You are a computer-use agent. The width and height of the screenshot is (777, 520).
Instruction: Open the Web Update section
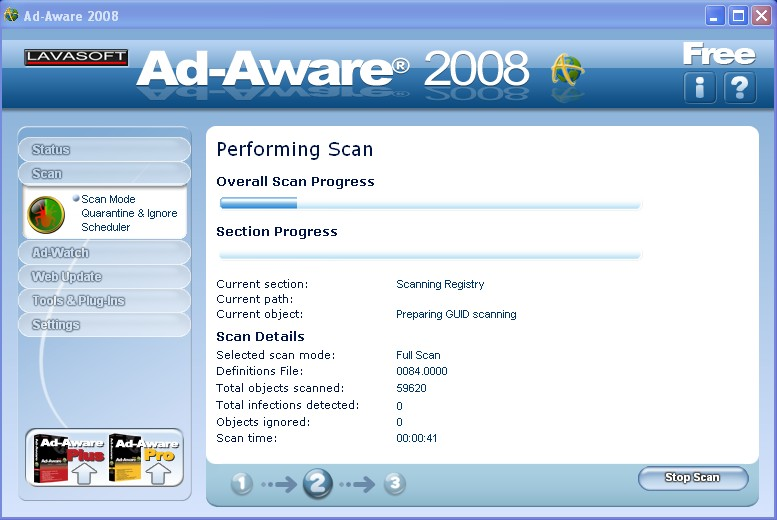pyautogui.click(x=104, y=277)
